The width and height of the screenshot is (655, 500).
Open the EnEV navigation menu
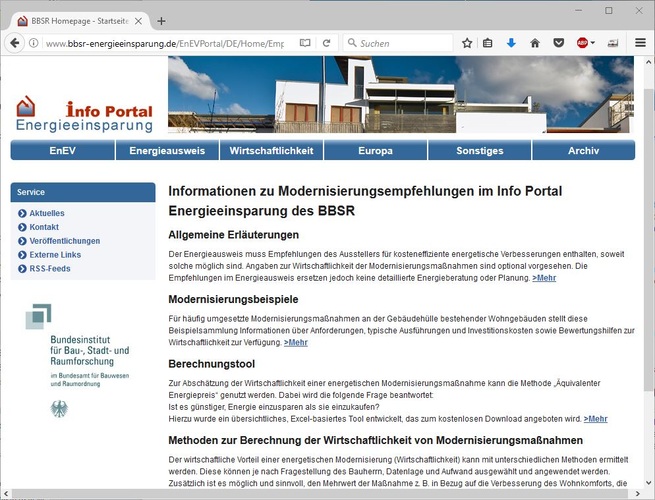tap(62, 151)
